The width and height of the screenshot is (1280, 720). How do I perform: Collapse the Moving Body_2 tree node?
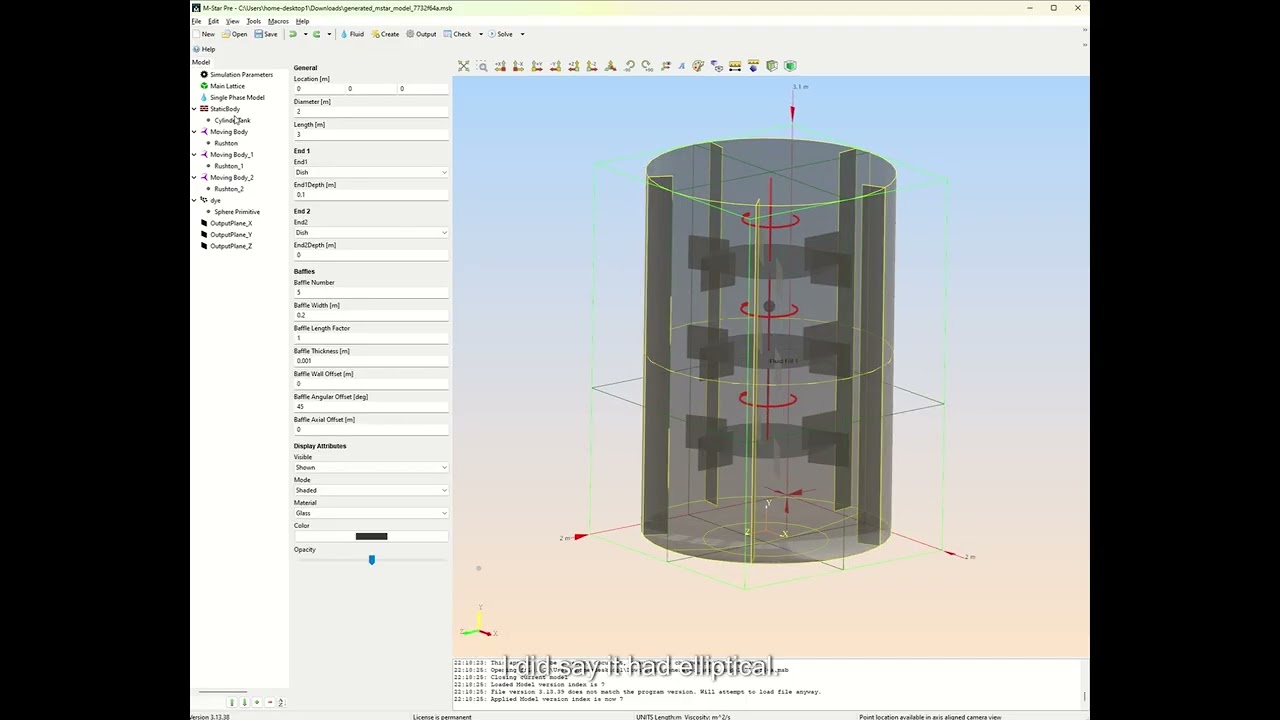pos(194,178)
